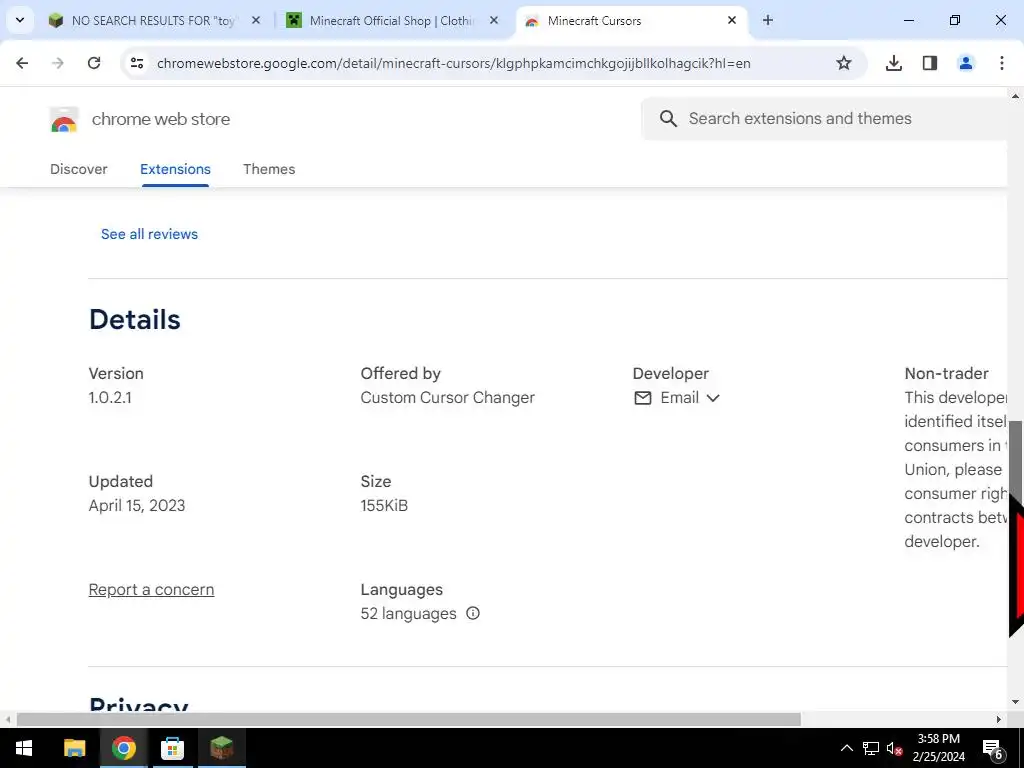
Task: Open a new browser tab
Action: pyautogui.click(x=768, y=20)
